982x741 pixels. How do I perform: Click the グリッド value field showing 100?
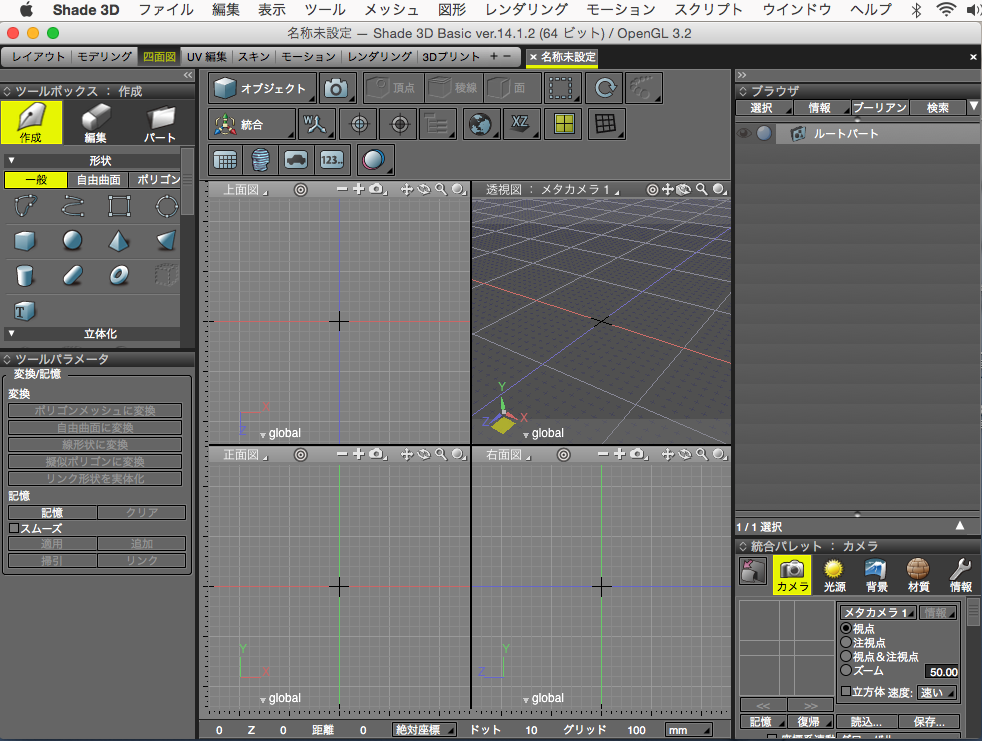click(636, 730)
